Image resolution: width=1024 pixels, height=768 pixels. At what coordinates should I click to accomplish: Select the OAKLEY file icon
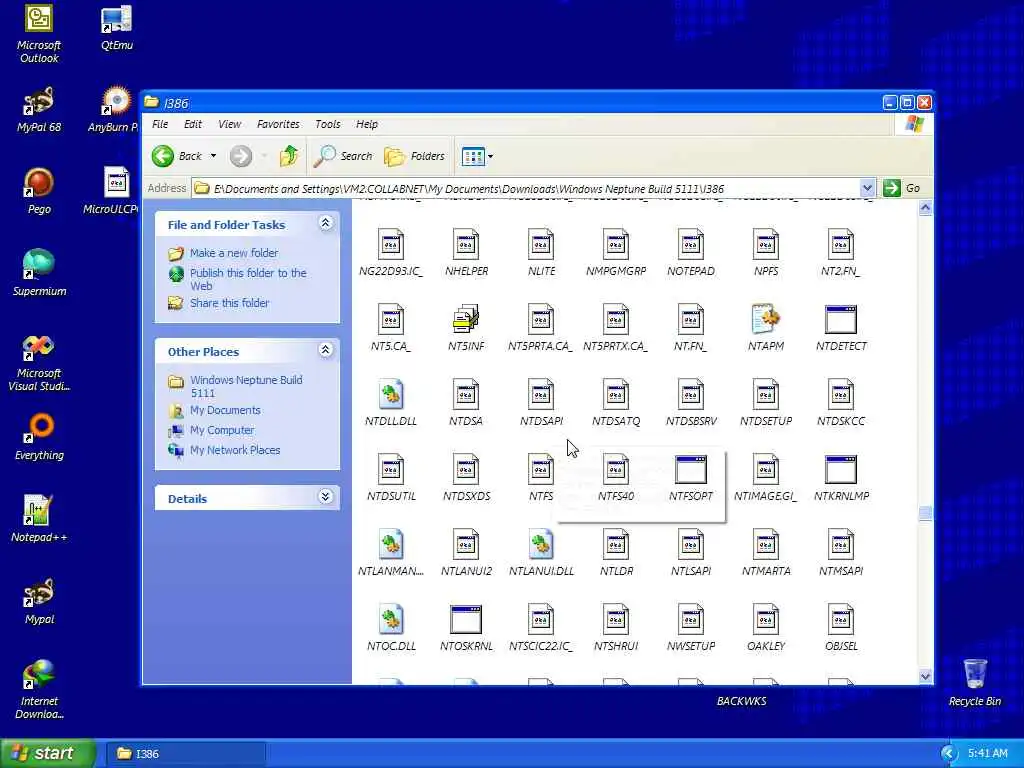[765, 620]
